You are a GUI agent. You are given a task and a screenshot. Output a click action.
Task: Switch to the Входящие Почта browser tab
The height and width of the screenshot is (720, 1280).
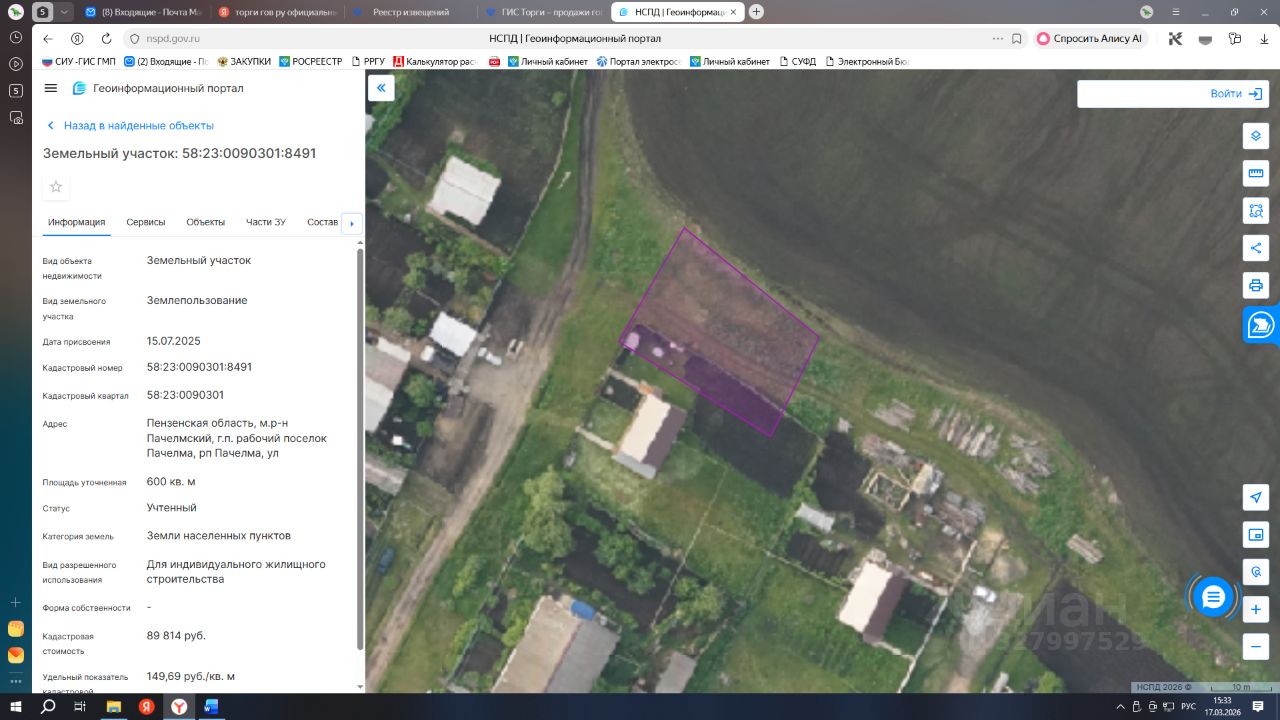[143, 12]
